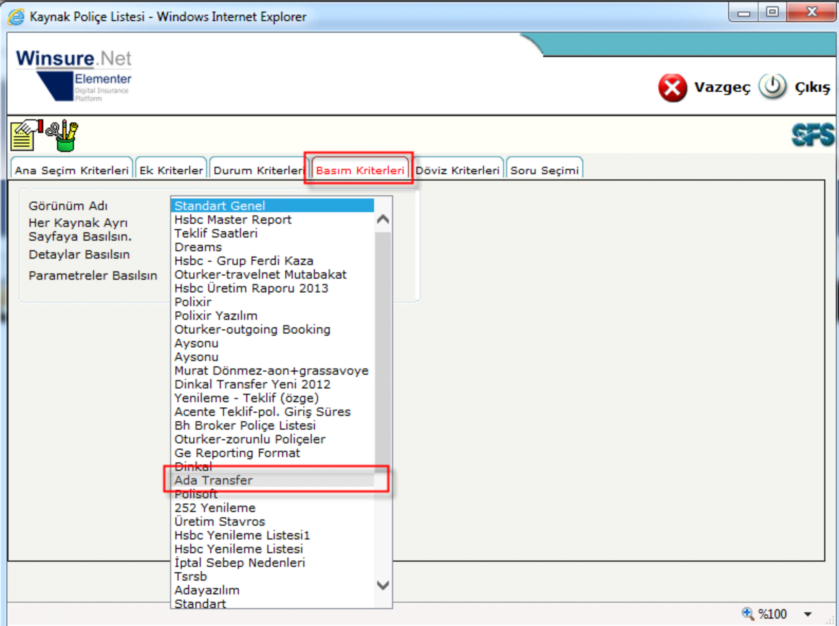Click the SFS logo

[x=811, y=135]
